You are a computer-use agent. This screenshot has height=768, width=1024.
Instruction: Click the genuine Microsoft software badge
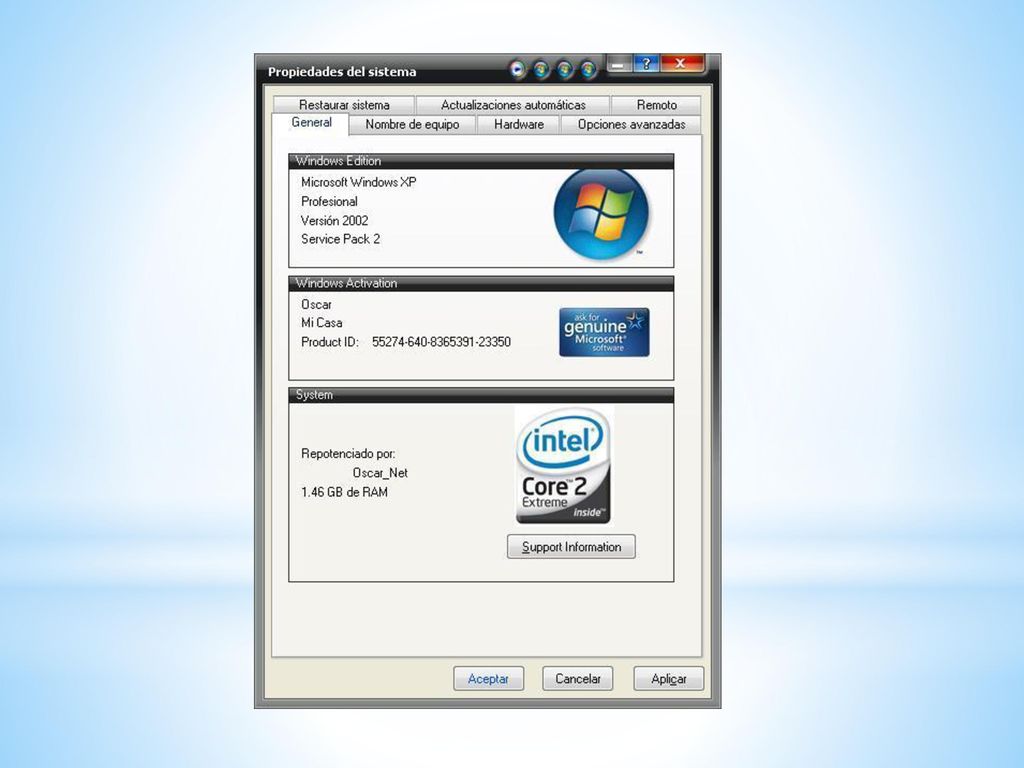point(604,332)
